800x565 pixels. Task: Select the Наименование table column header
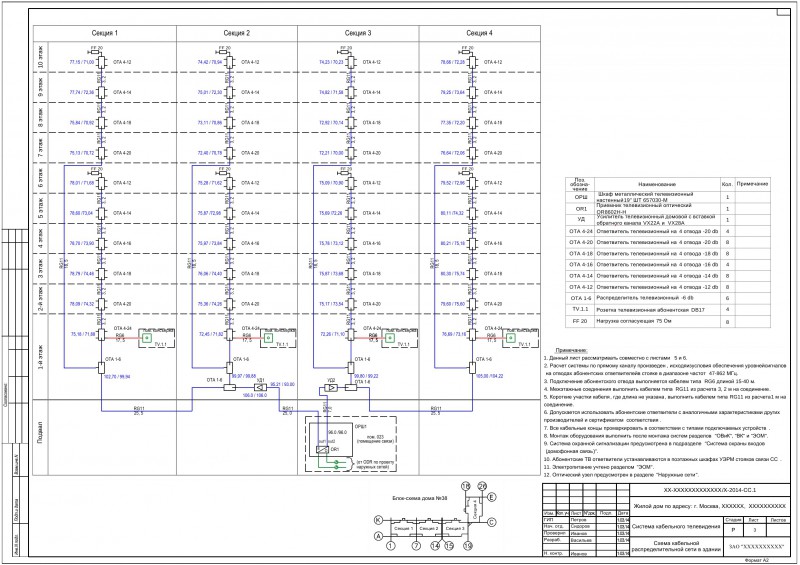point(657,184)
